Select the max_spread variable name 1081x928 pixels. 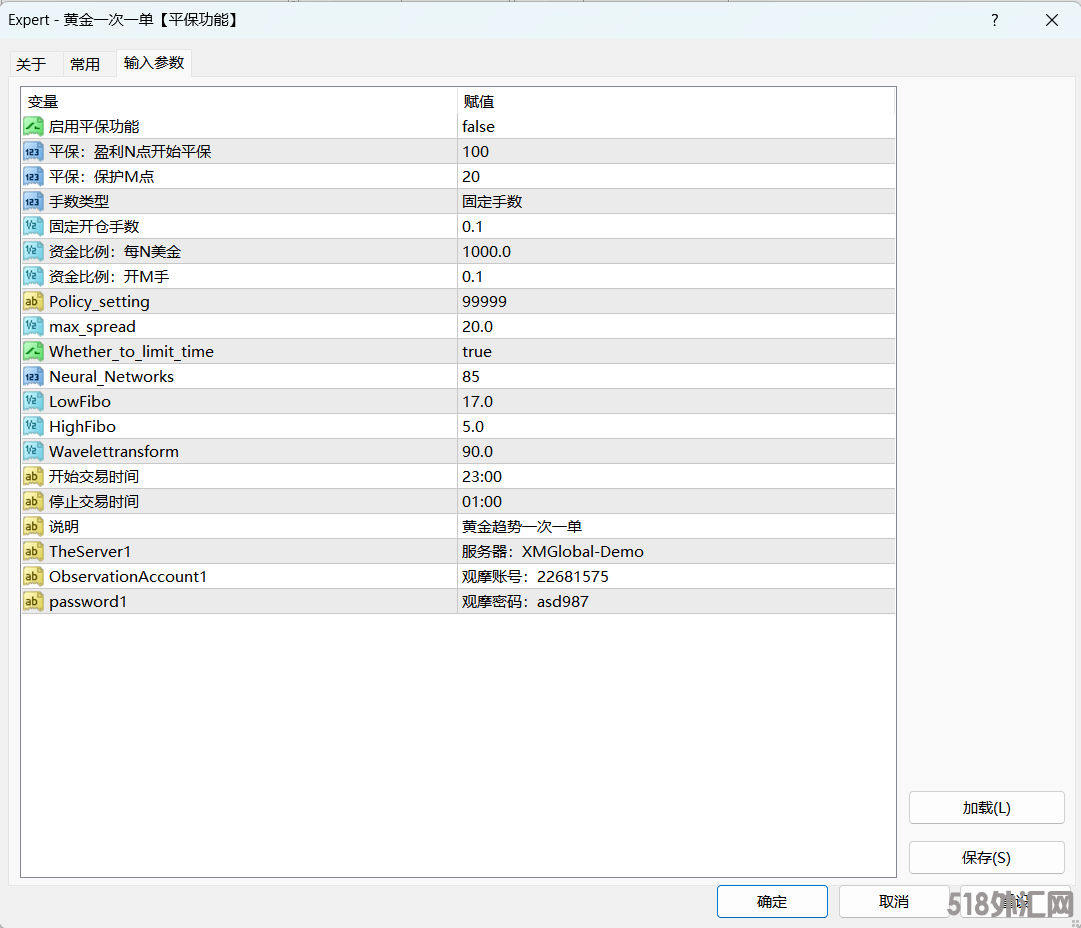pyautogui.click(x=92, y=327)
